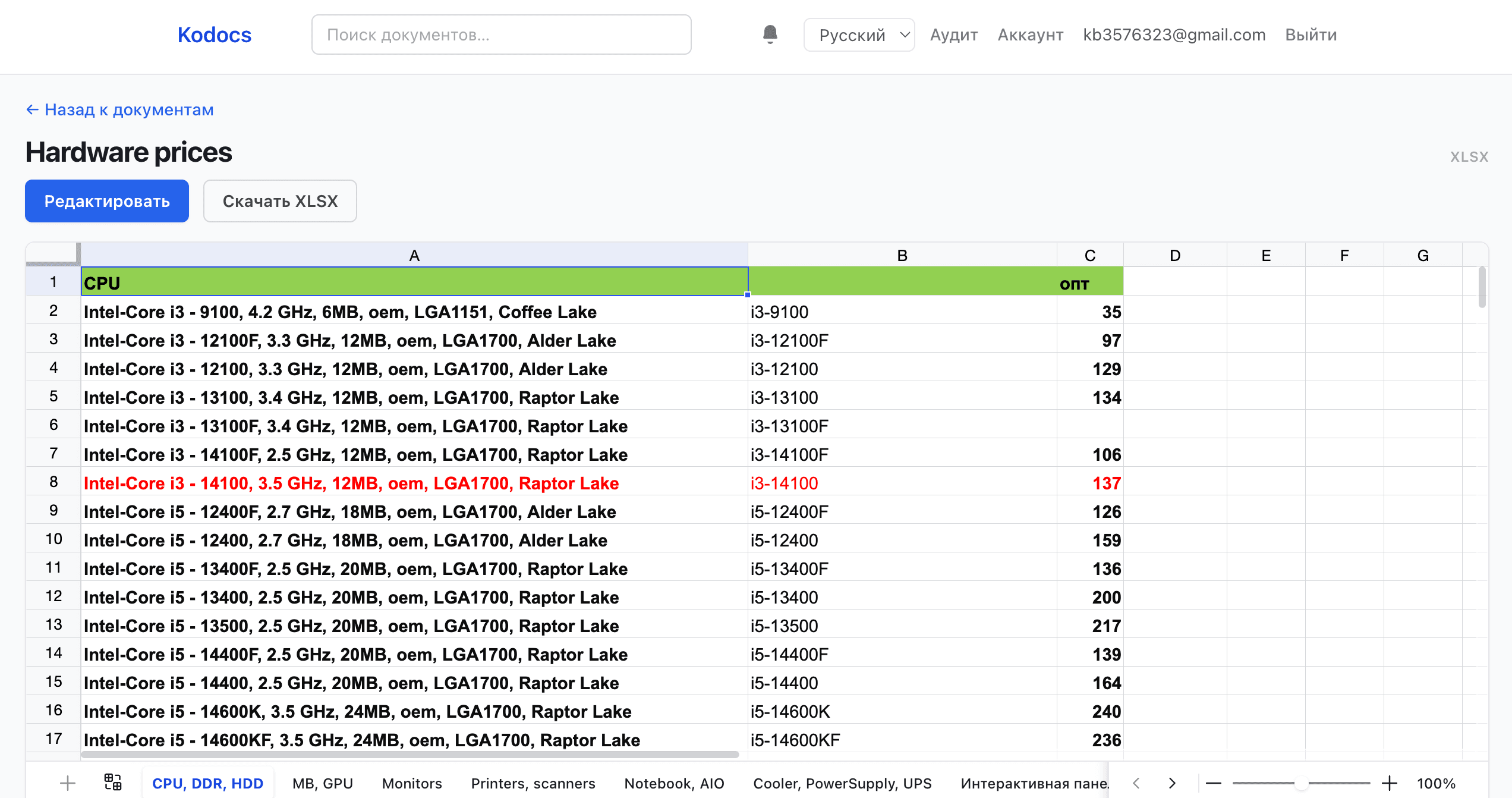Select the i3-9100 cell
The image size is (1512, 798).
tap(902, 310)
